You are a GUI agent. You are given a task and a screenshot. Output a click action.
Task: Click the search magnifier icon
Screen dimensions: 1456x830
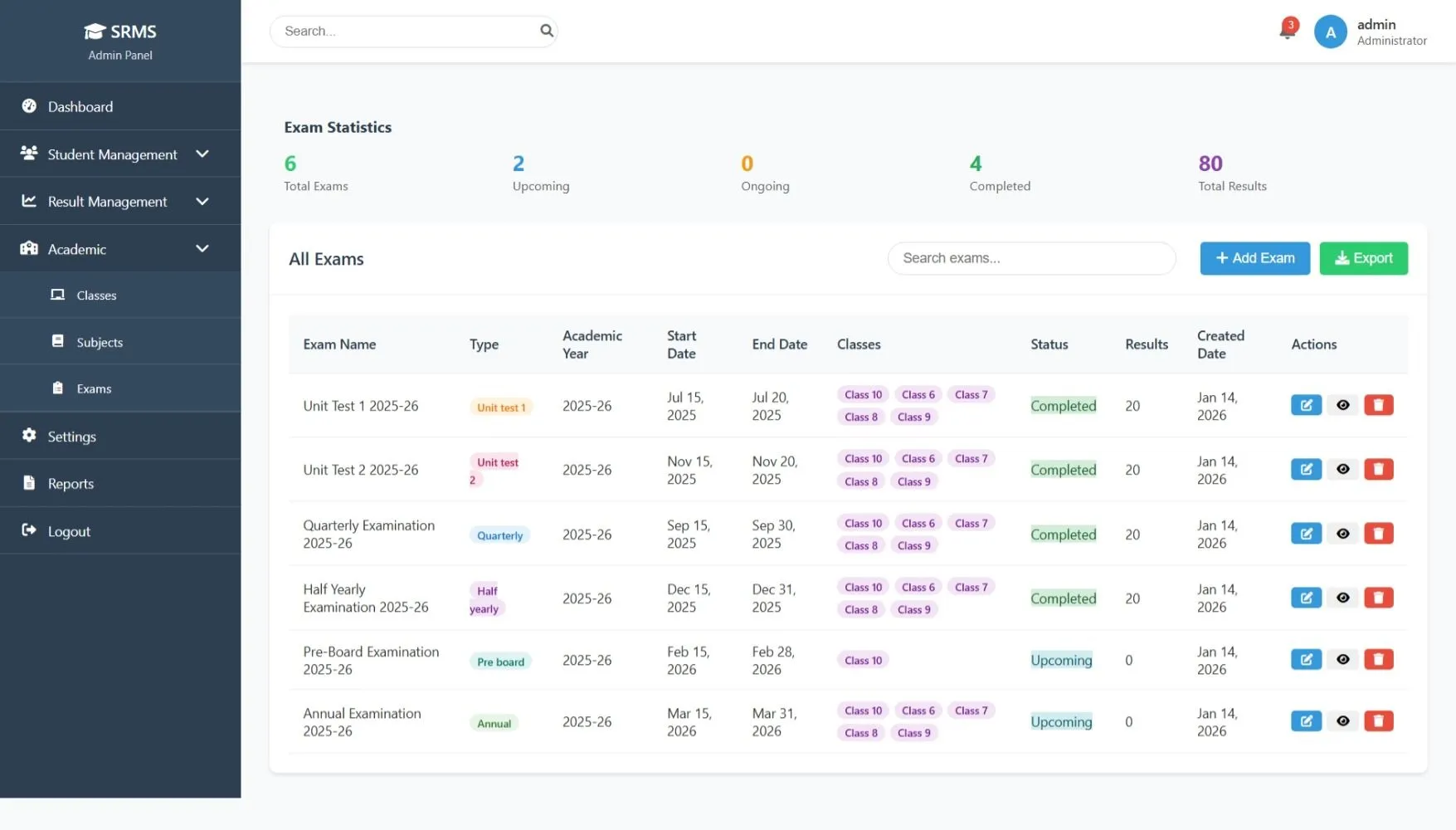[x=547, y=31]
